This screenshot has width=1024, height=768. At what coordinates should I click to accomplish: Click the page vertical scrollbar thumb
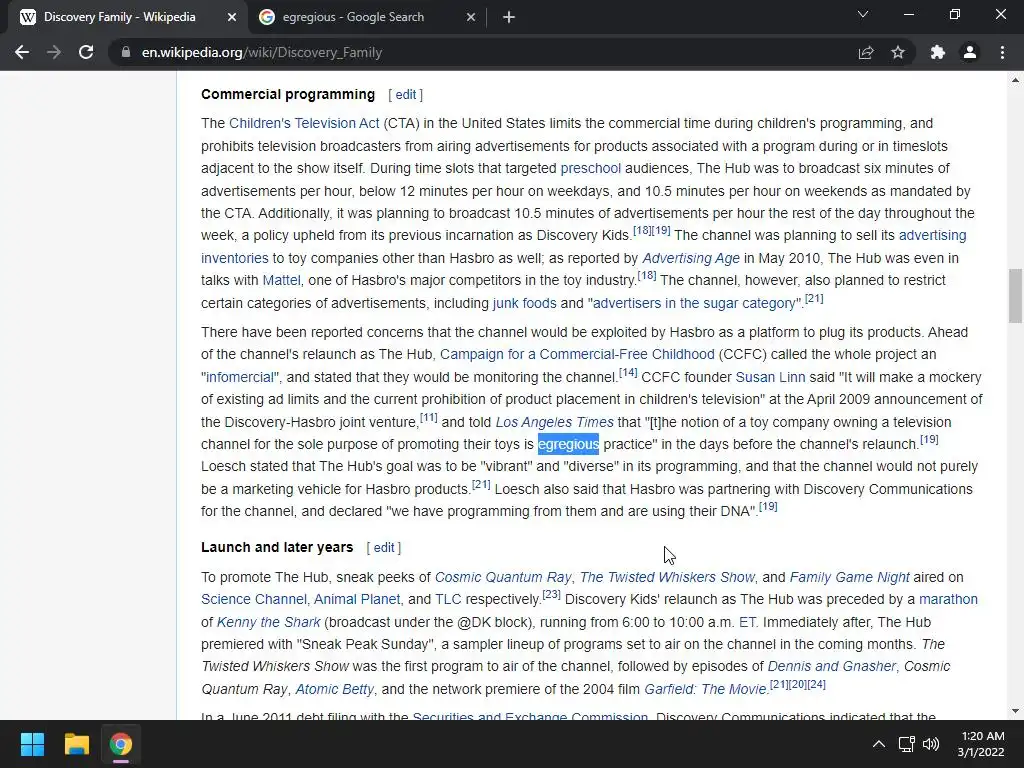1015,295
